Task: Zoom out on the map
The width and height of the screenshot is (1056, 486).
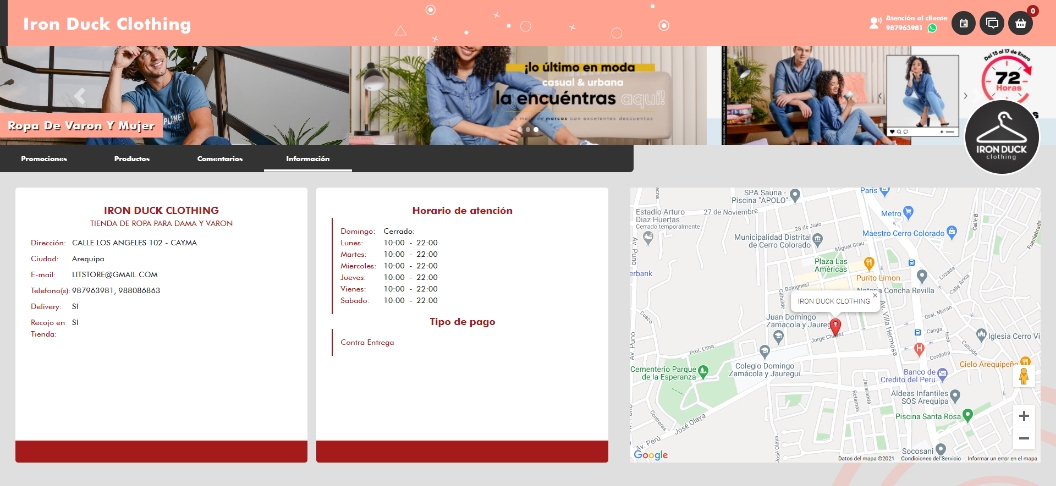Action: [x=1024, y=439]
